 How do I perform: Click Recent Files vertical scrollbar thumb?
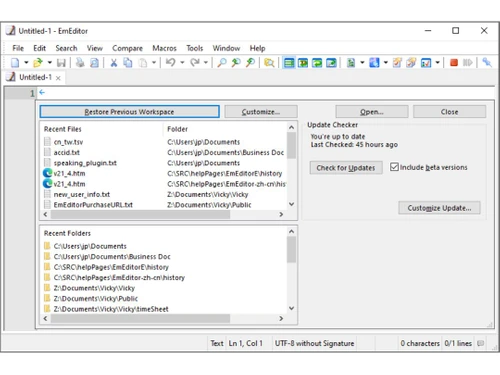pyautogui.click(x=291, y=145)
